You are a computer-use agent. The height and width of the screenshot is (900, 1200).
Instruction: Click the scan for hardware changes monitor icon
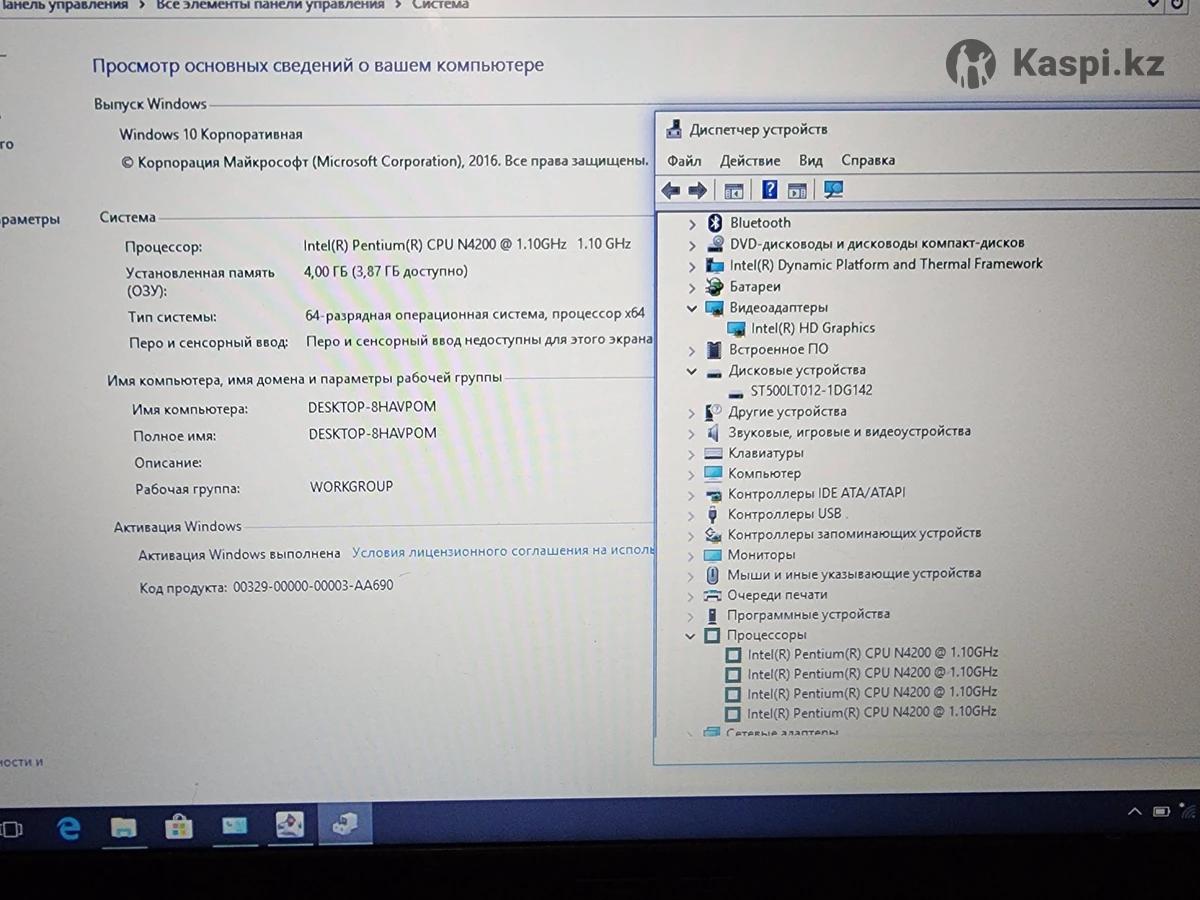pos(833,190)
